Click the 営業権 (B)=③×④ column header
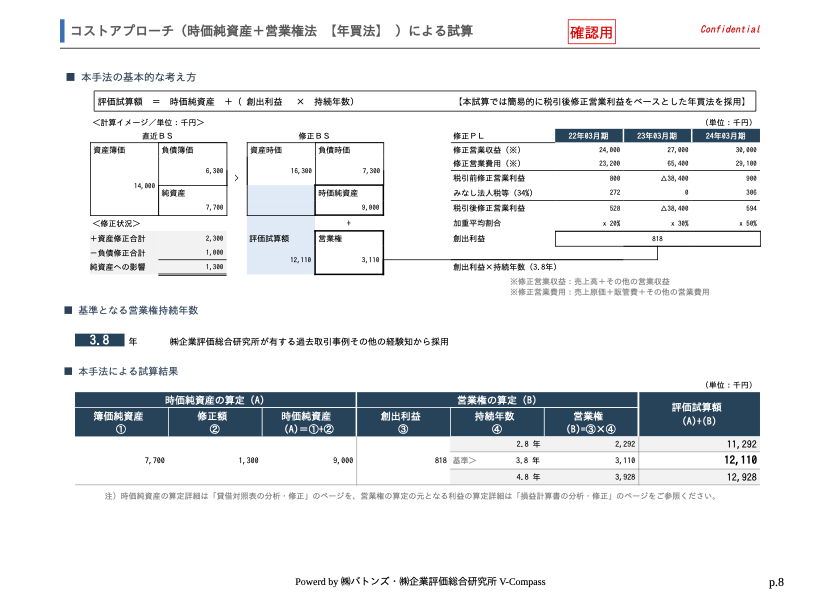 tap(591, 422)
